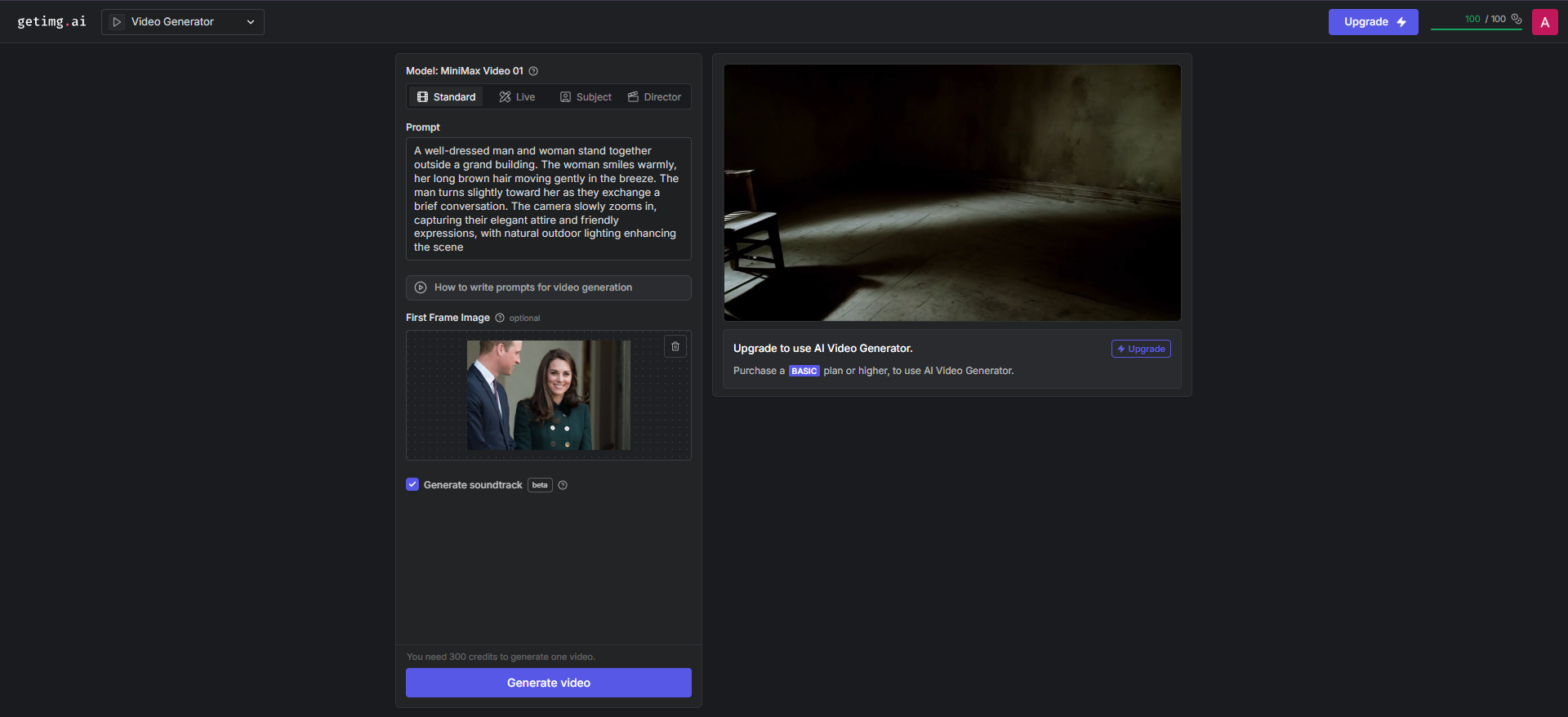
Task: Click the video preview on the right
Action: tap(952, 193)
